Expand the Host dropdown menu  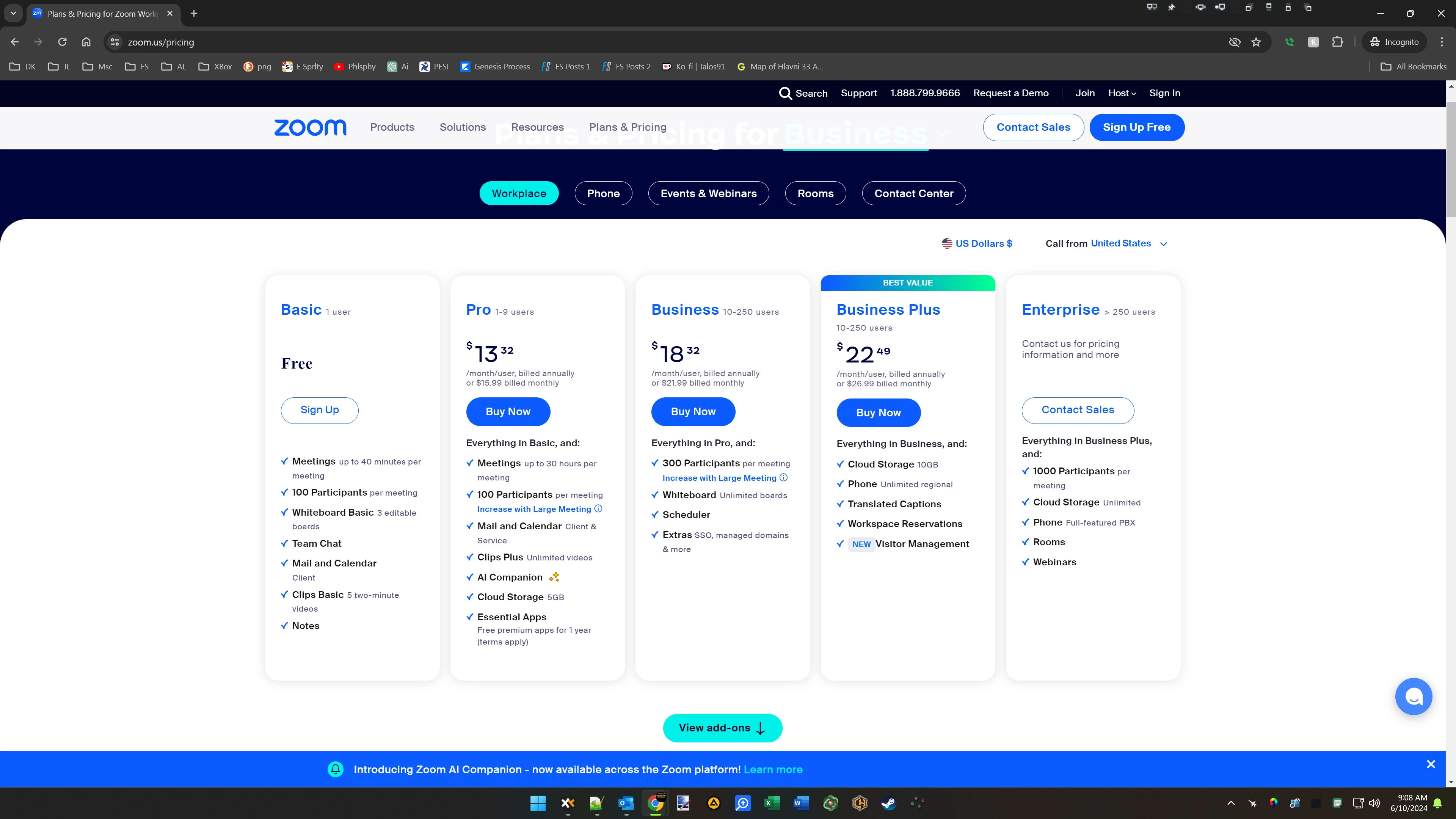point(1122,93)
